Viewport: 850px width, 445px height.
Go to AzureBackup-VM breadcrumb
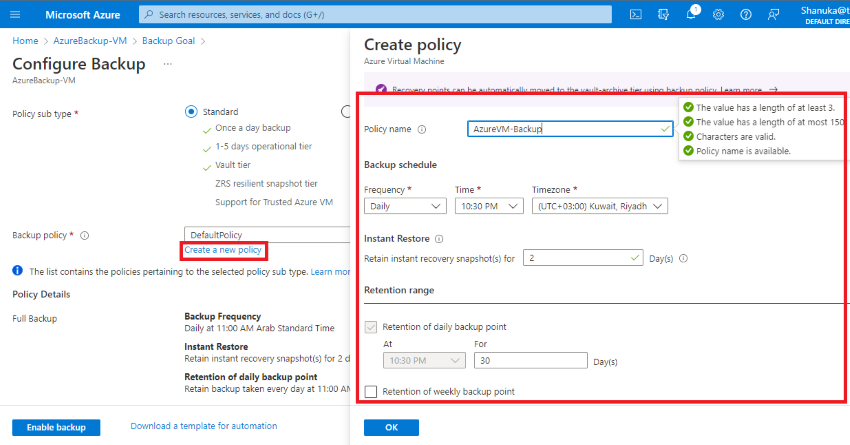[x=90, y=41]
